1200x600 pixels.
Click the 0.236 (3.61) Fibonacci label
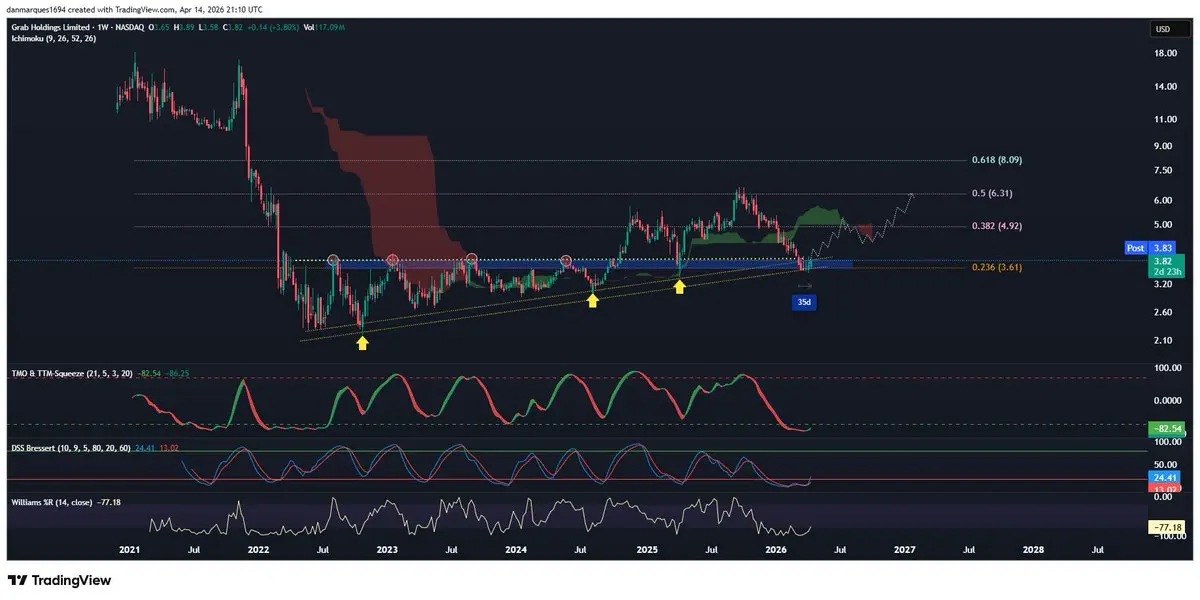point(997,268)
